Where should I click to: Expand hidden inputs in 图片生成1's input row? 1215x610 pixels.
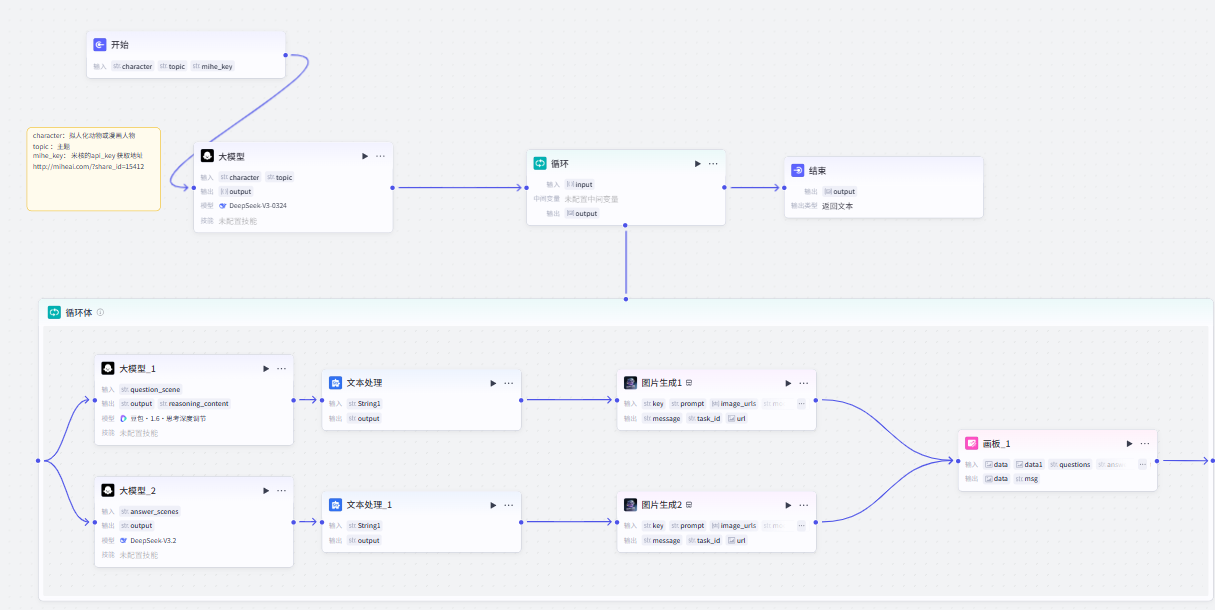[801, 404]
